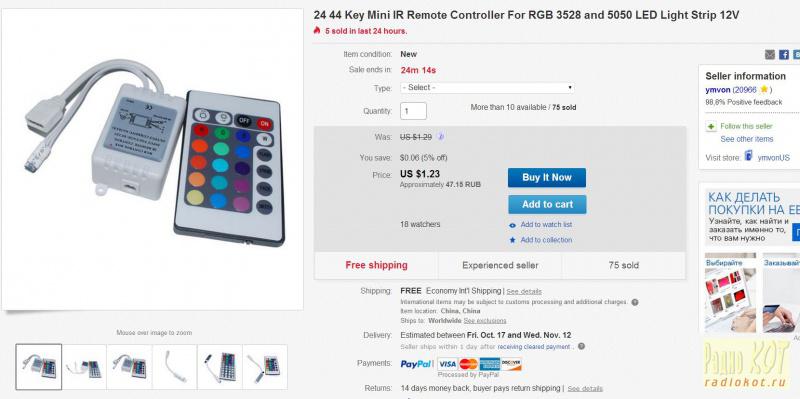This screenshot has height=399, width=800.
Task: Share listing via the Facebook icon
Action: tap(784, 55)
